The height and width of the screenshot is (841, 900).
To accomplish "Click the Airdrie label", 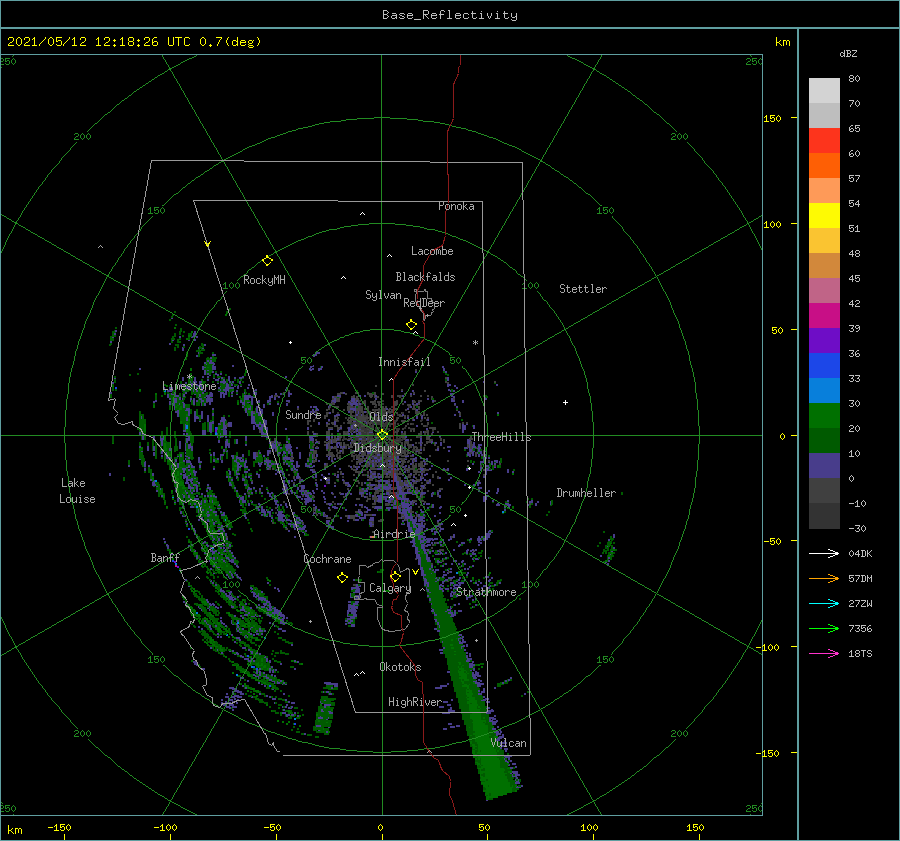I will [x=394, y=534].
